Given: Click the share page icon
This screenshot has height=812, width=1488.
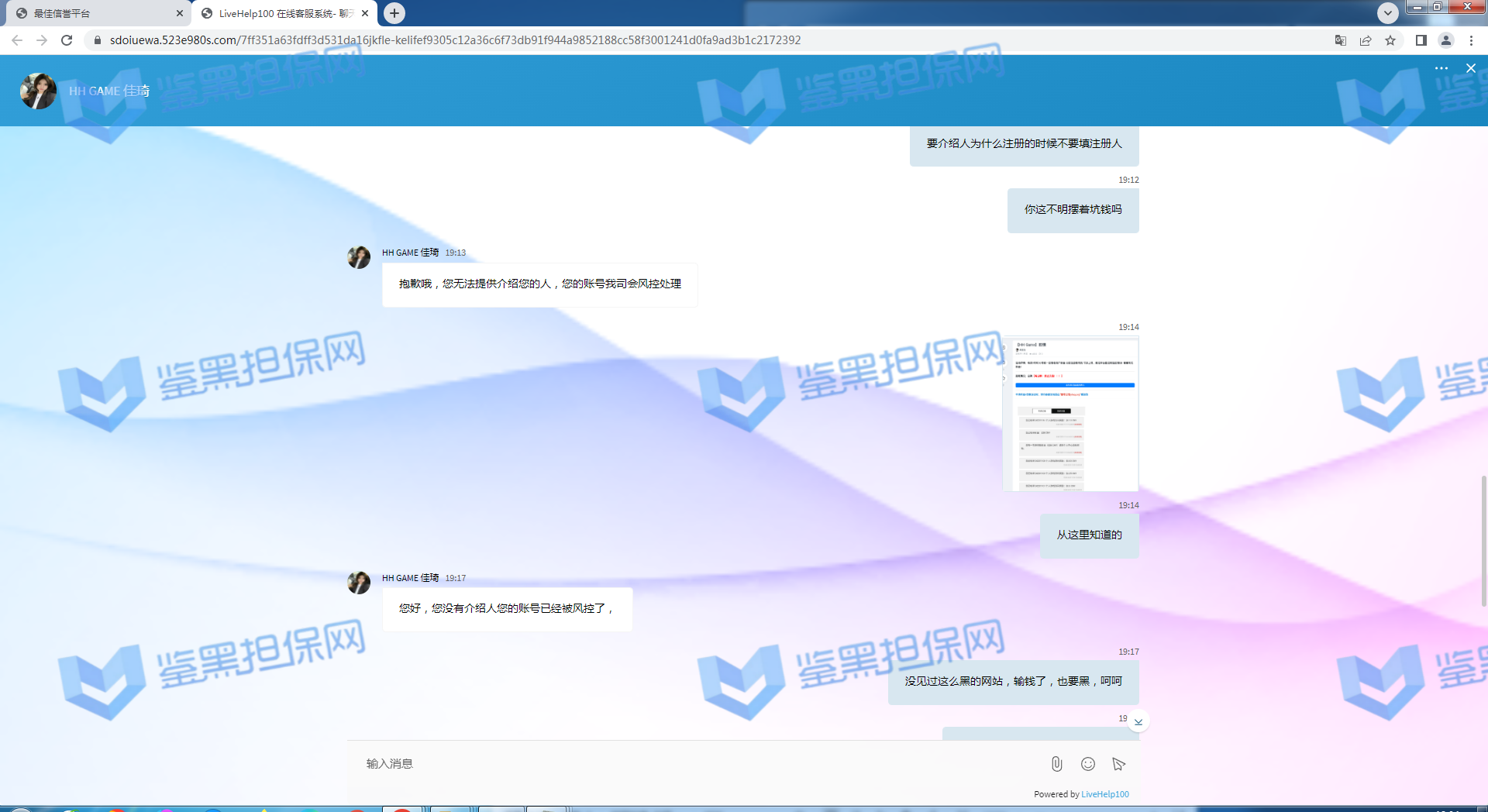Looking at the screenshot, I should (1365, 40).
